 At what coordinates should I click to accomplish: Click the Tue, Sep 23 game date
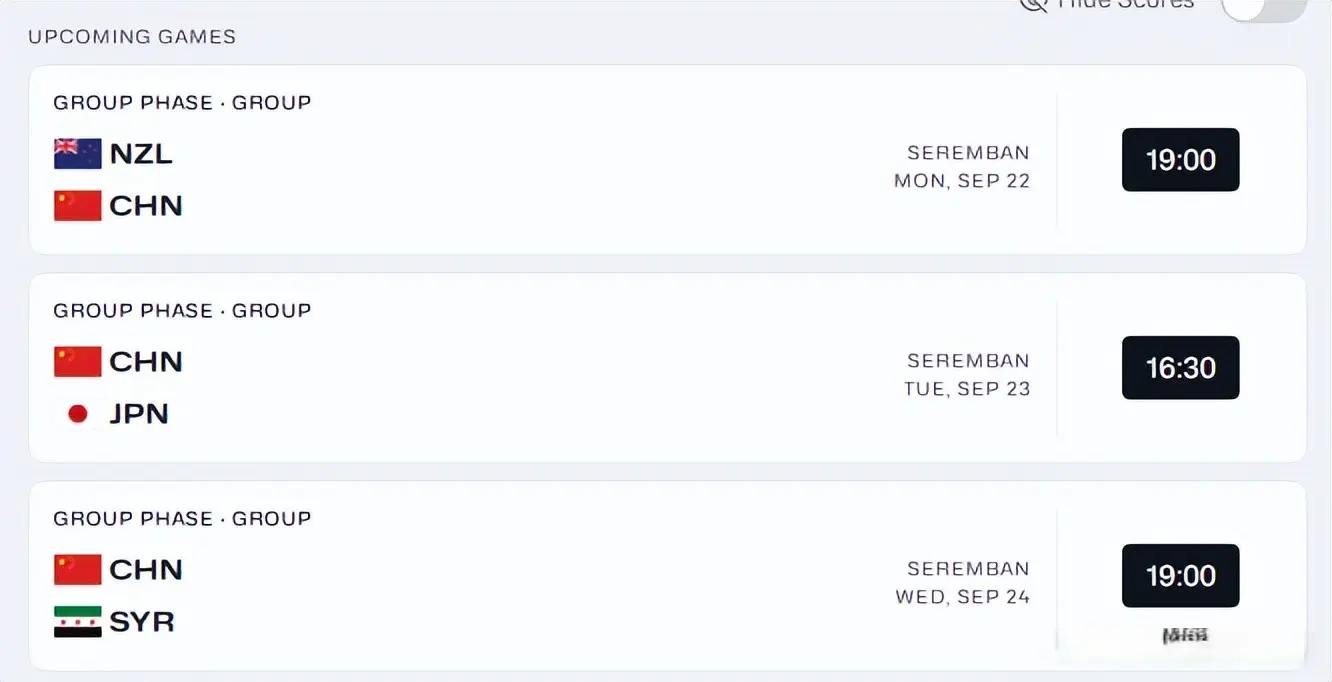[966, 389]
